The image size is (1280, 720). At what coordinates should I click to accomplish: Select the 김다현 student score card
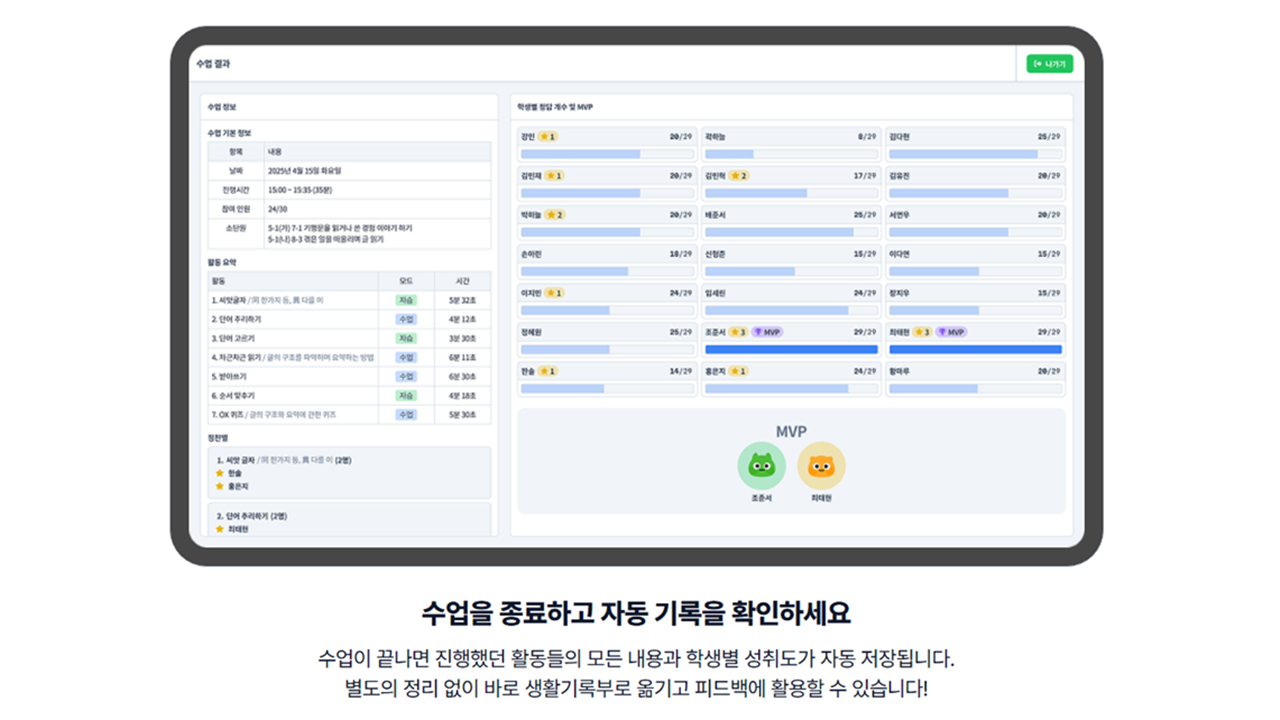pyautogui.click(x=974, y=145)
